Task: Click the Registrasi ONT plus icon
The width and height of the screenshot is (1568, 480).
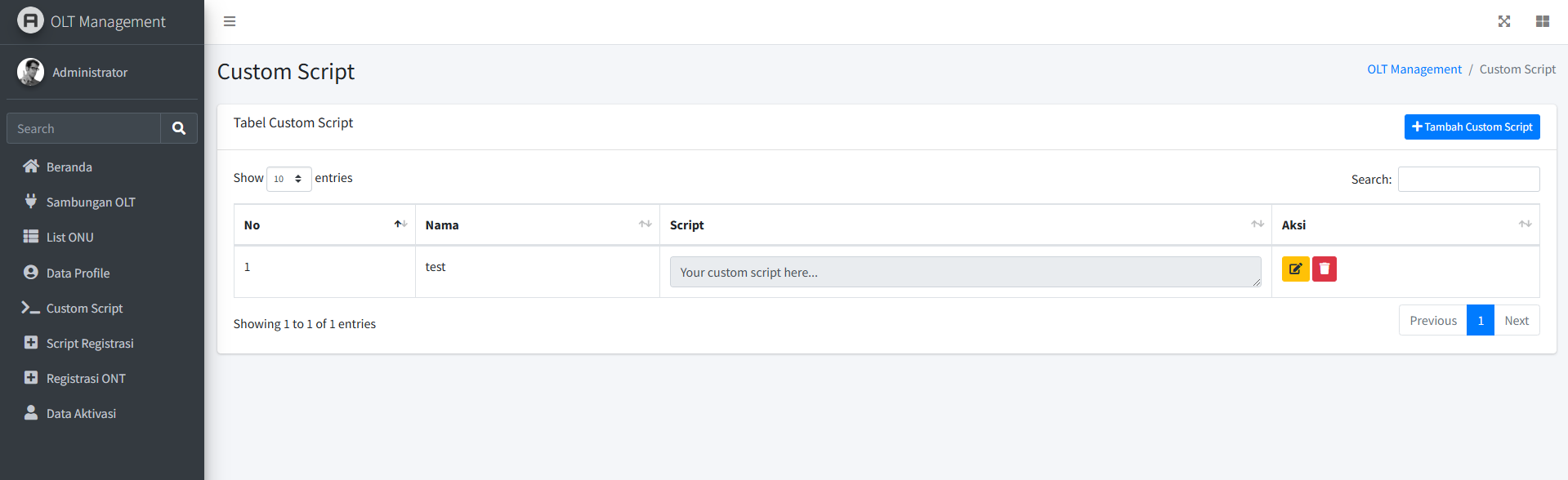Action: [x=31, y=378]
